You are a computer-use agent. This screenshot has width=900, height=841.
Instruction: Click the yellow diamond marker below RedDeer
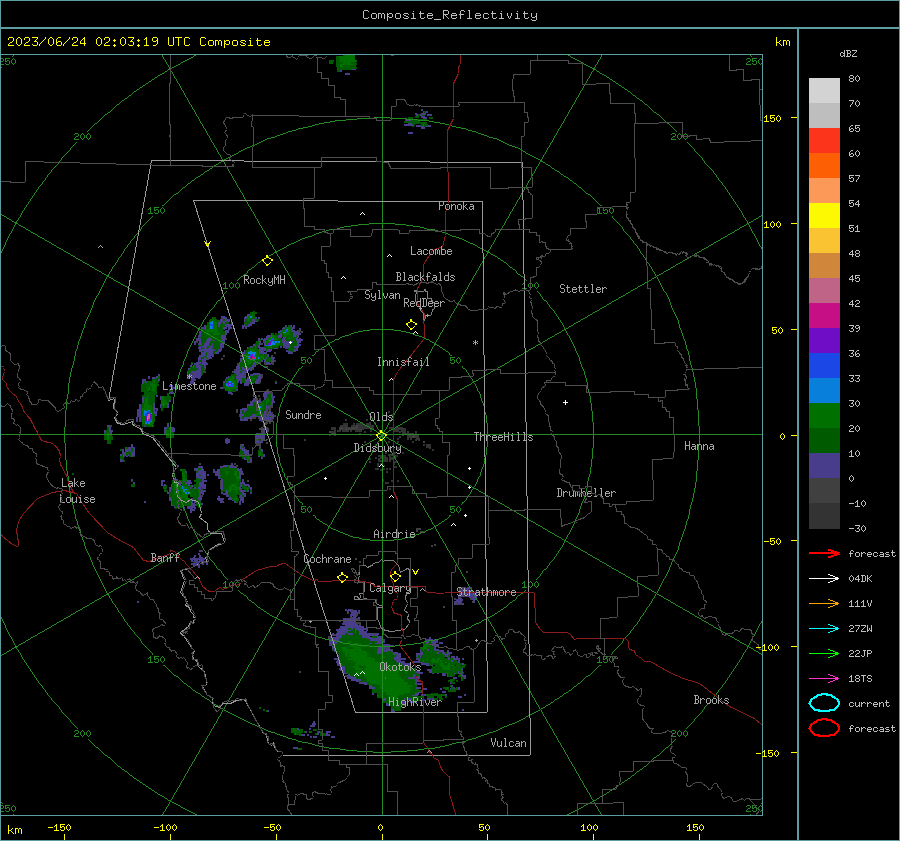tap(412, 325)
